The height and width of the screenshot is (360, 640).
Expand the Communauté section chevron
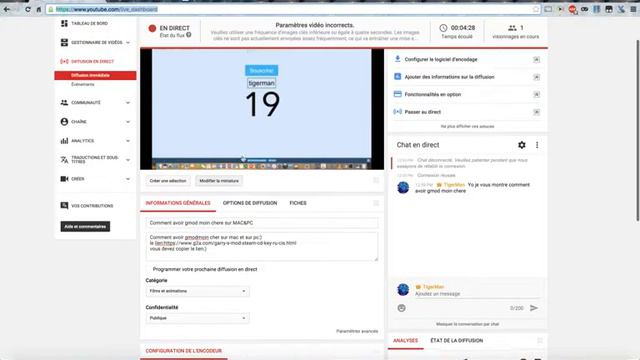pos(128,102)
